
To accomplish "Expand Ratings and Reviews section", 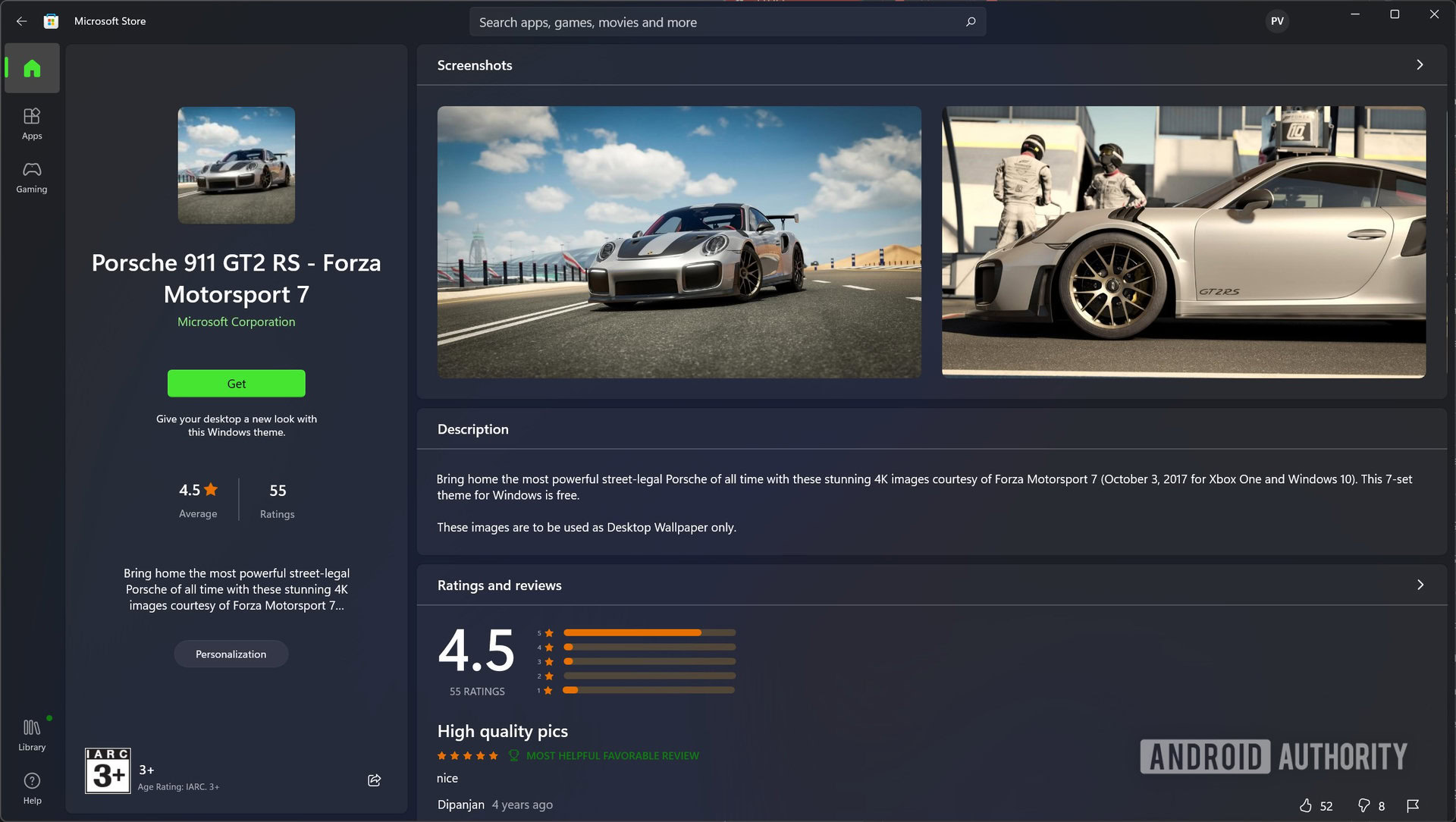I will coord(1420,584).
